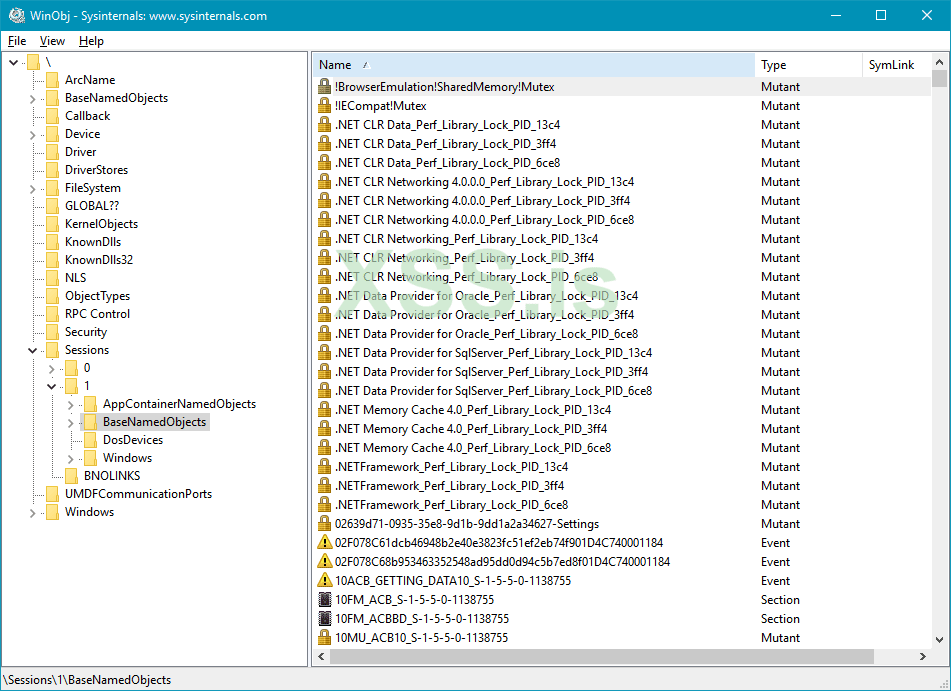Sort list by Name column header
The width and height of the screenshot is (951, 691).
534,65
